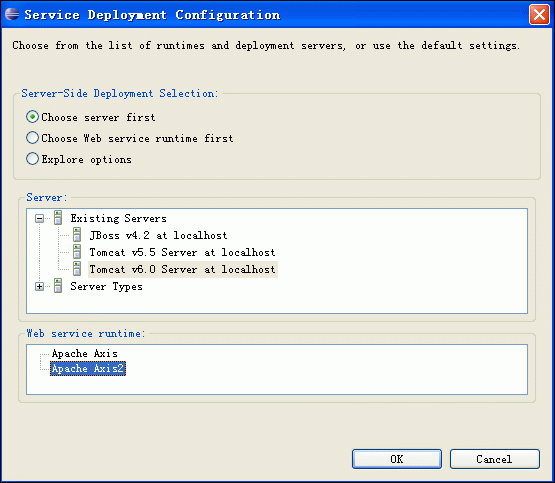Click the JBoss v4.2 server icon

click(x=77, y=235)
